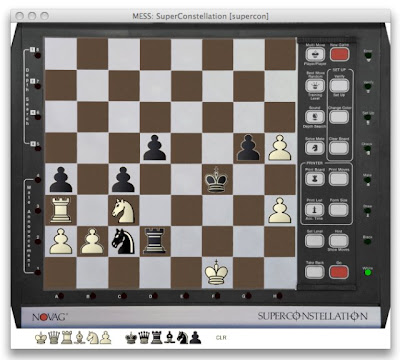
Task: Click the Print Moves button
Action: tap(339, 179)
